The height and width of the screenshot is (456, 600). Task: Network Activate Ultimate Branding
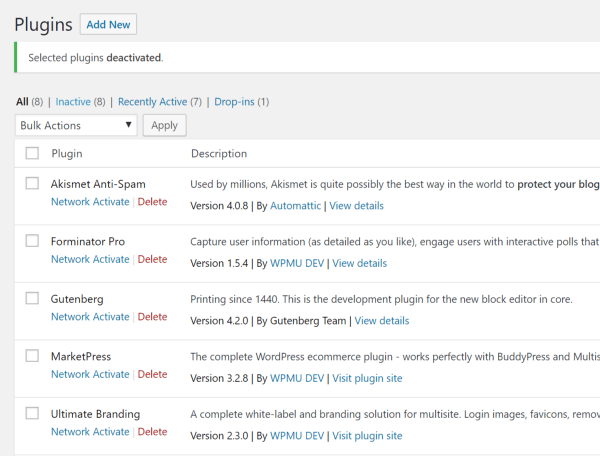click(x=90, y=432)
